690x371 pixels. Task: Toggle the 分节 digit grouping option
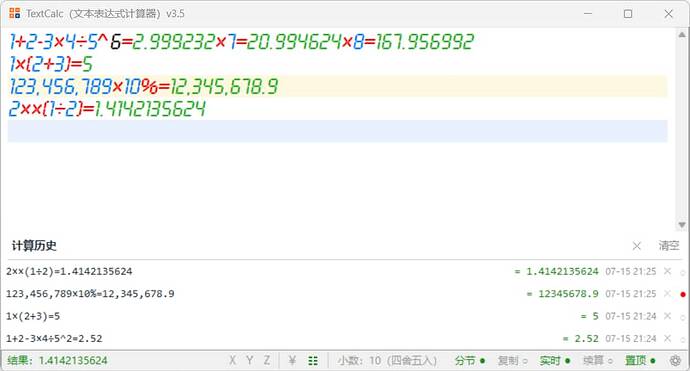[470, 361]
